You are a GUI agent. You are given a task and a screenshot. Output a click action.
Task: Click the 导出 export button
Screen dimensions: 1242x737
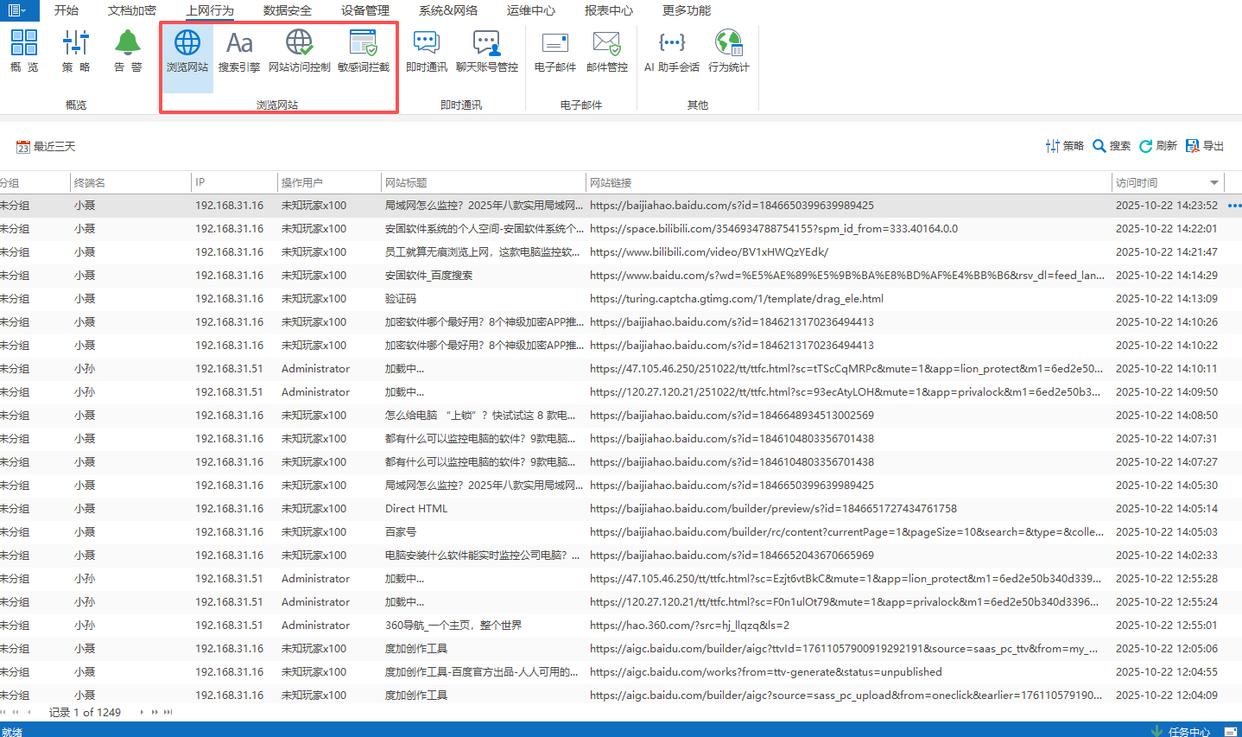tap(1205, 146)
